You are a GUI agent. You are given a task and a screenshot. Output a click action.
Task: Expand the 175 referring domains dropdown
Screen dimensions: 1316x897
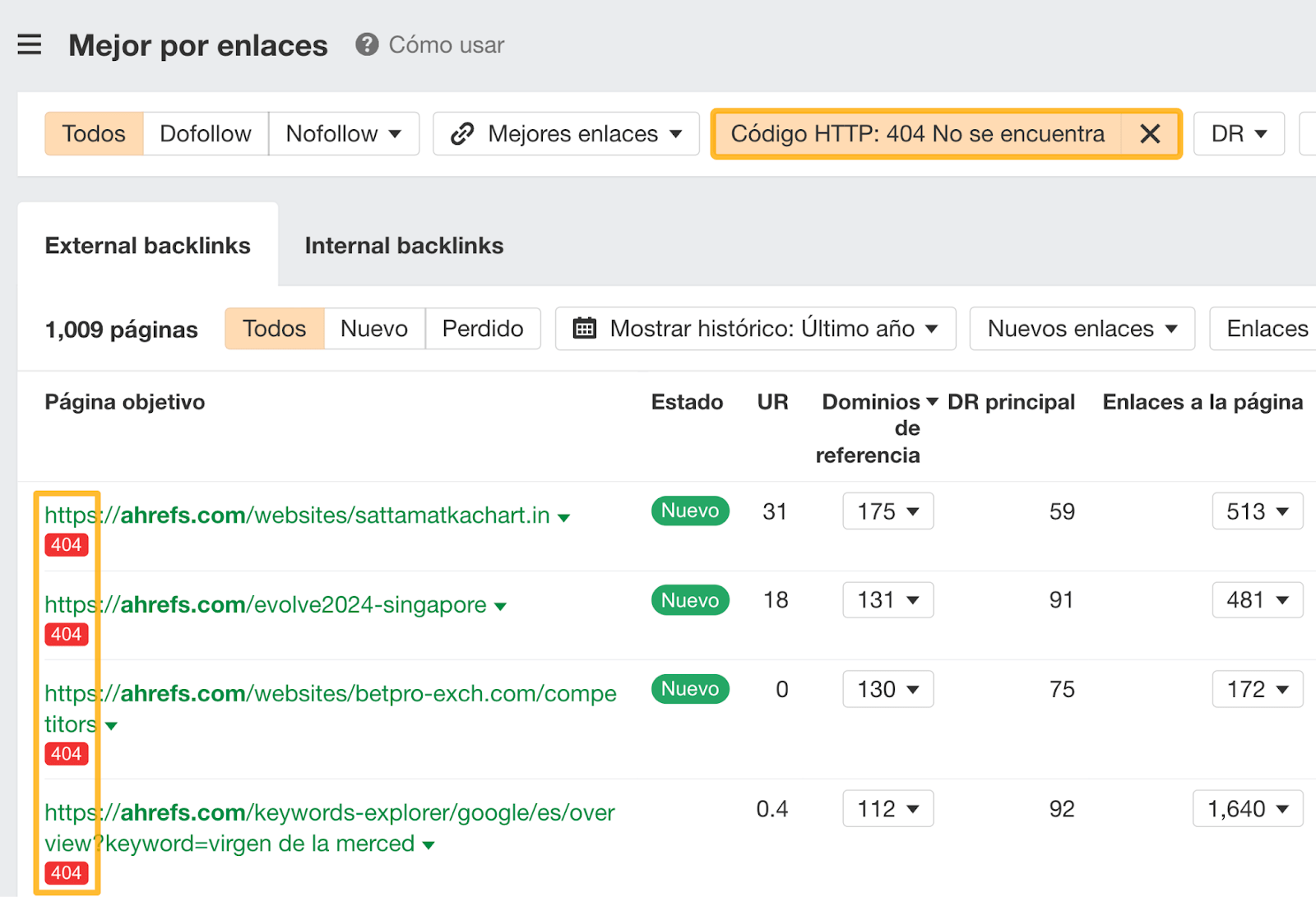(x=887, y=511)
